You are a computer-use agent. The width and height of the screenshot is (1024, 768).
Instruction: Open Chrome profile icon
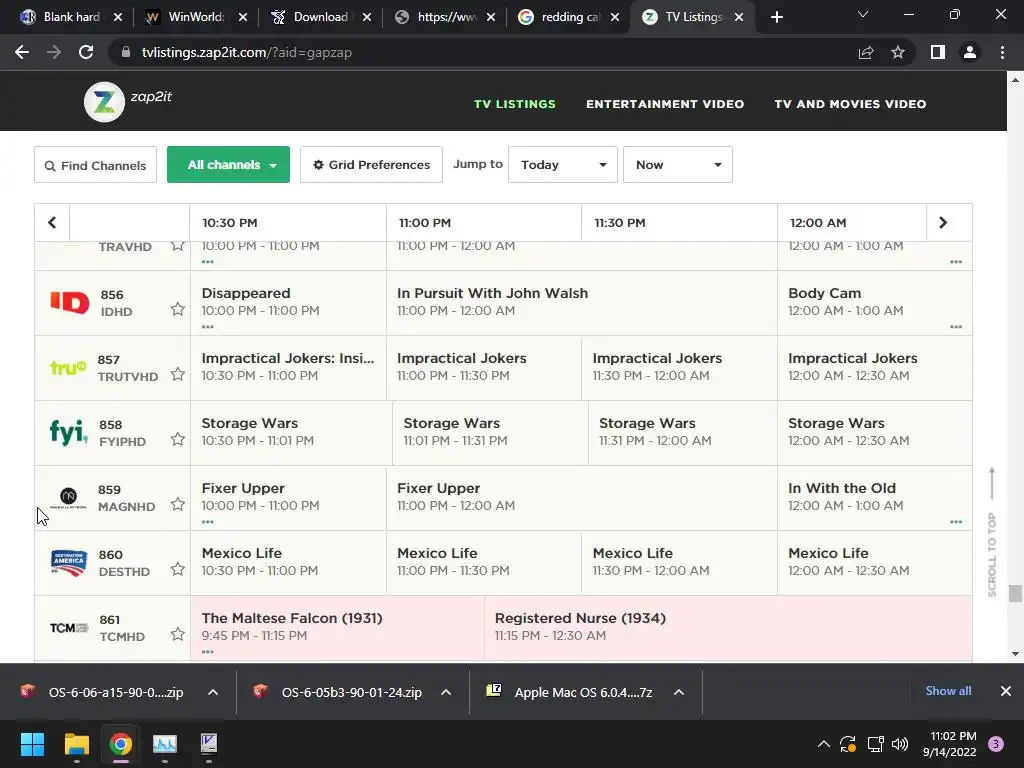coord(970,52)
